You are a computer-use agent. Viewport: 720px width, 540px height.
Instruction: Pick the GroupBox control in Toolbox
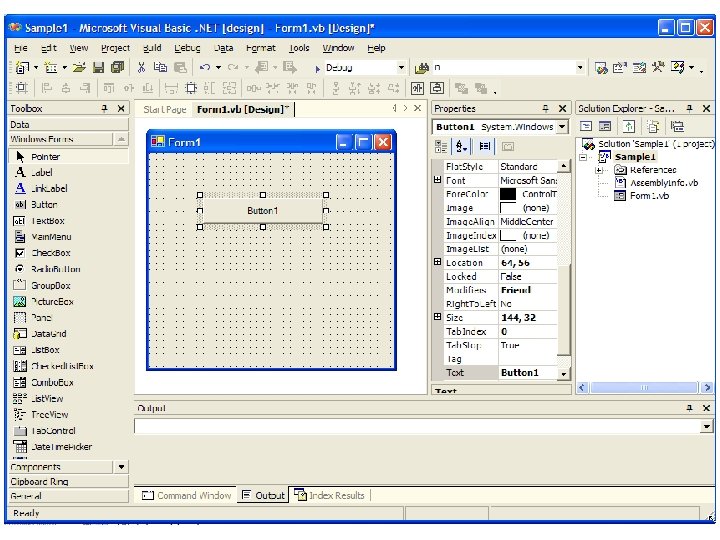68,286
